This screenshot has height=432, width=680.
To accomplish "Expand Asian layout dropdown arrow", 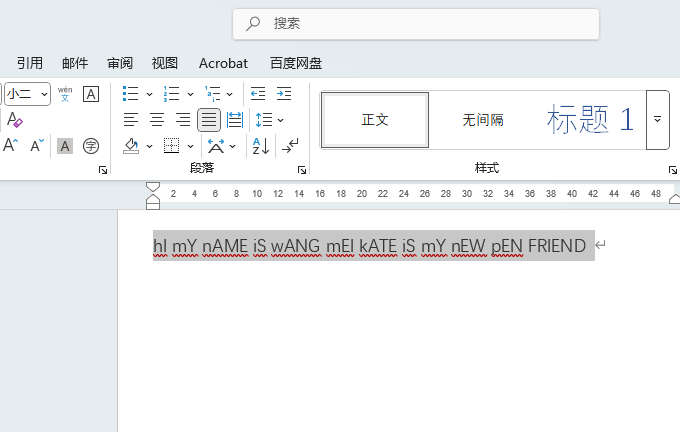I will [232, 147].
